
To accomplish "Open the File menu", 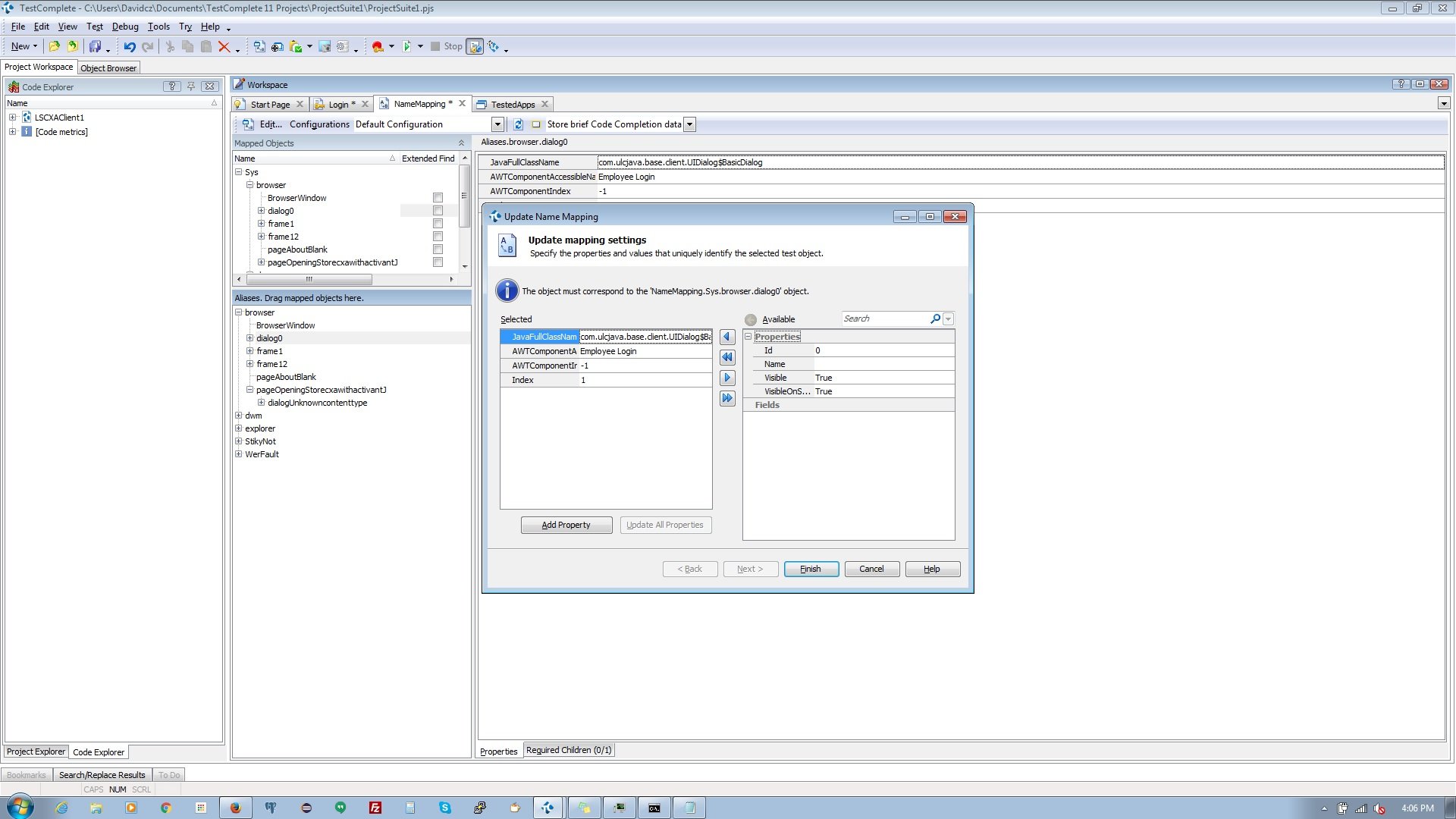I will (18, 27).
